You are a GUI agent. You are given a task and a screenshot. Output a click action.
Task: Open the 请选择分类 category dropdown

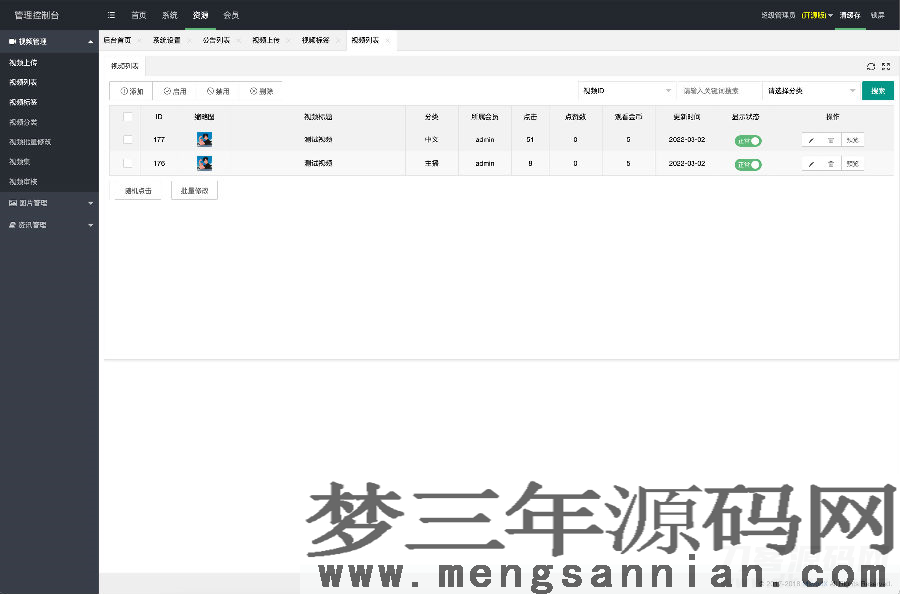point(811,91)
